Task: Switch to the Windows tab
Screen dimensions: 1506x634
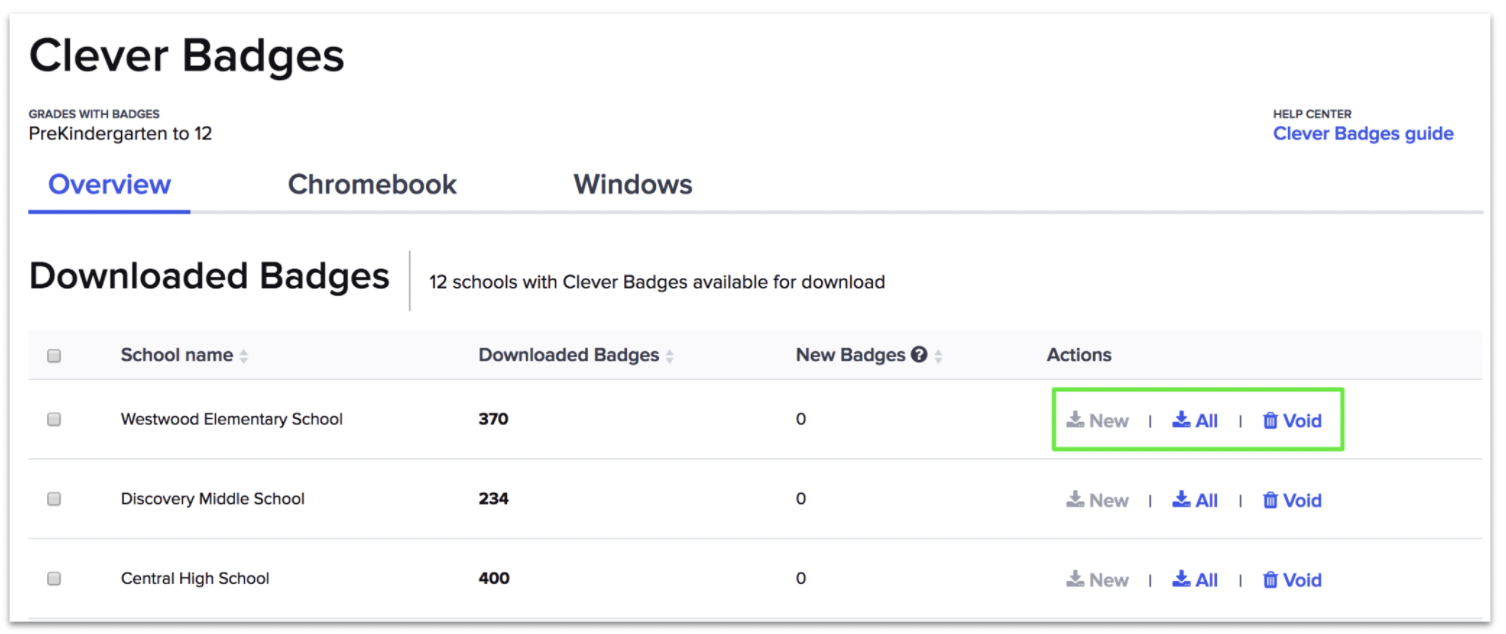Action: (x=632, y=184)
